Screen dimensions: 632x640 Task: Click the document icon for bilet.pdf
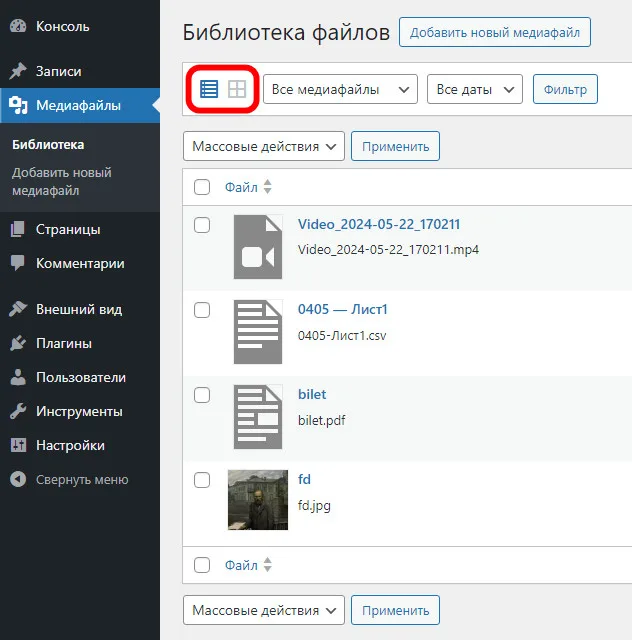(258, 417)
